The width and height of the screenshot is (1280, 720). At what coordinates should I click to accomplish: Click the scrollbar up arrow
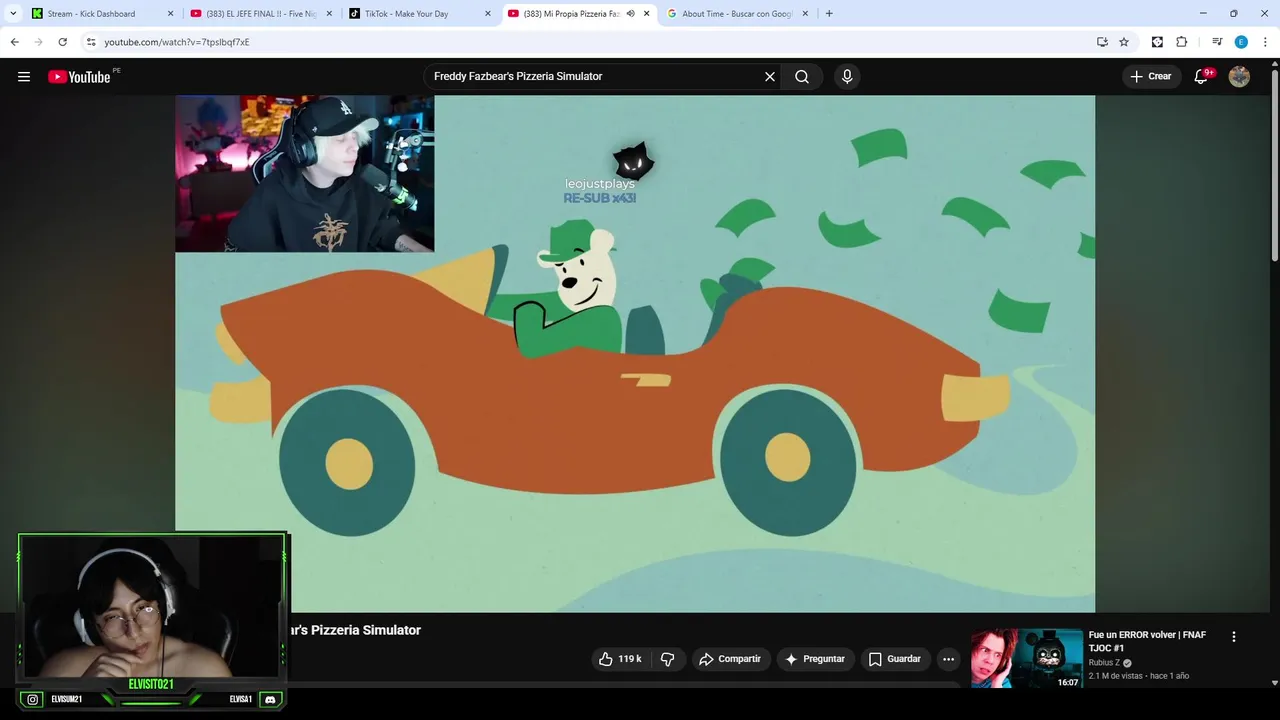point(1274,64)
